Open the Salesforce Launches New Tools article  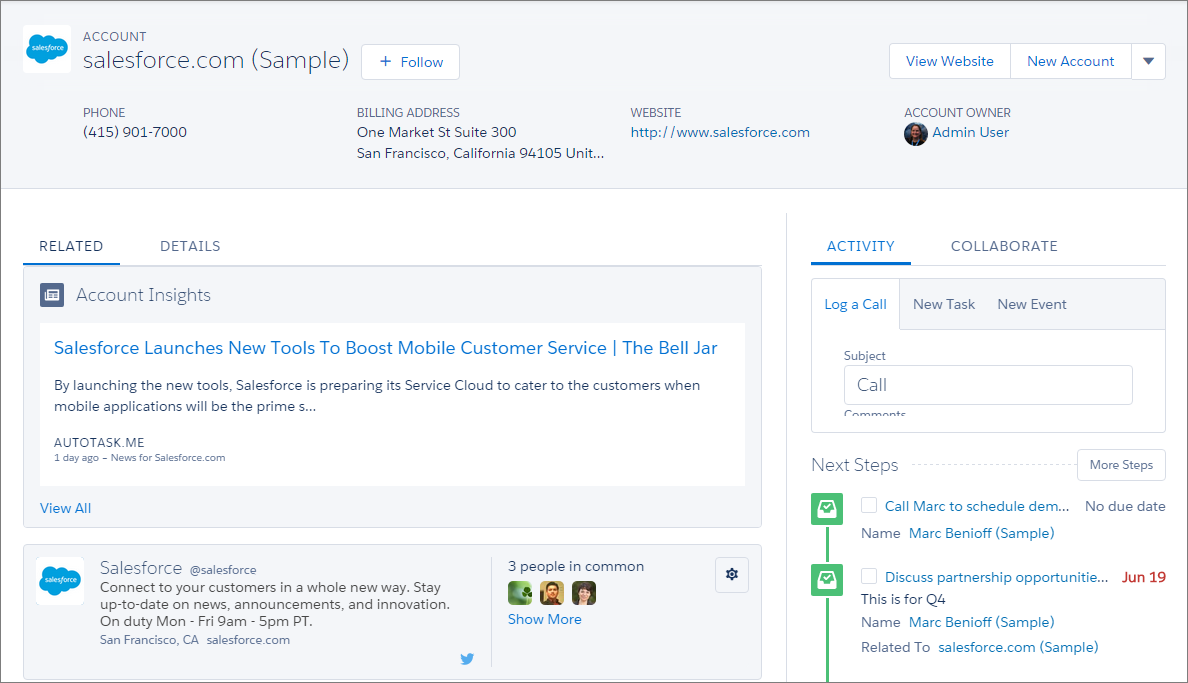click(386, 348)
